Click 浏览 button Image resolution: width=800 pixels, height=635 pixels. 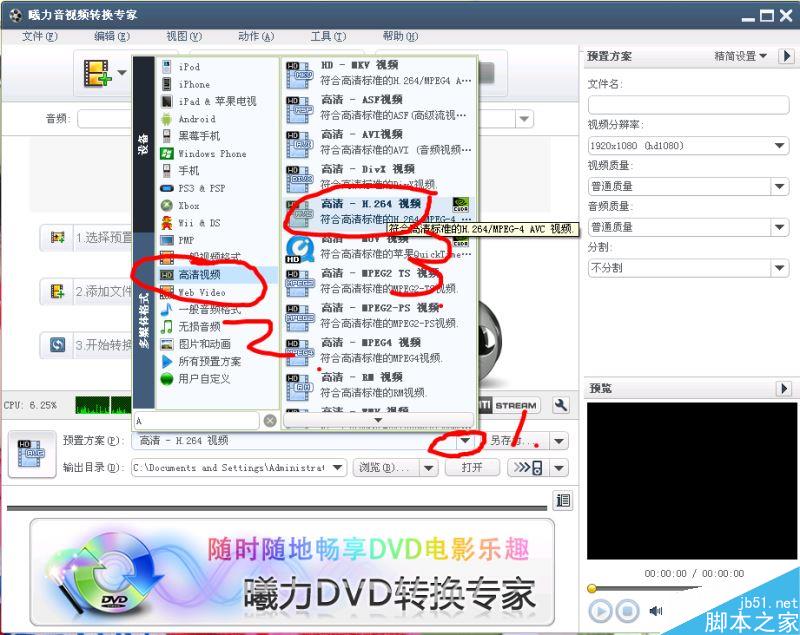pos(386,468)
